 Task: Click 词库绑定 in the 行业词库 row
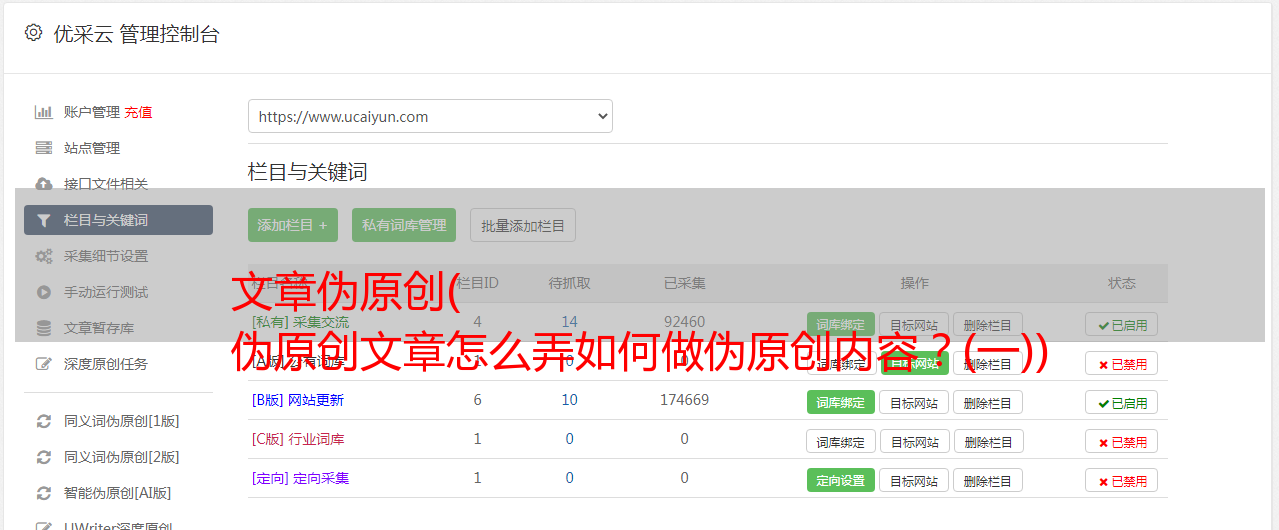pos(841,441)
